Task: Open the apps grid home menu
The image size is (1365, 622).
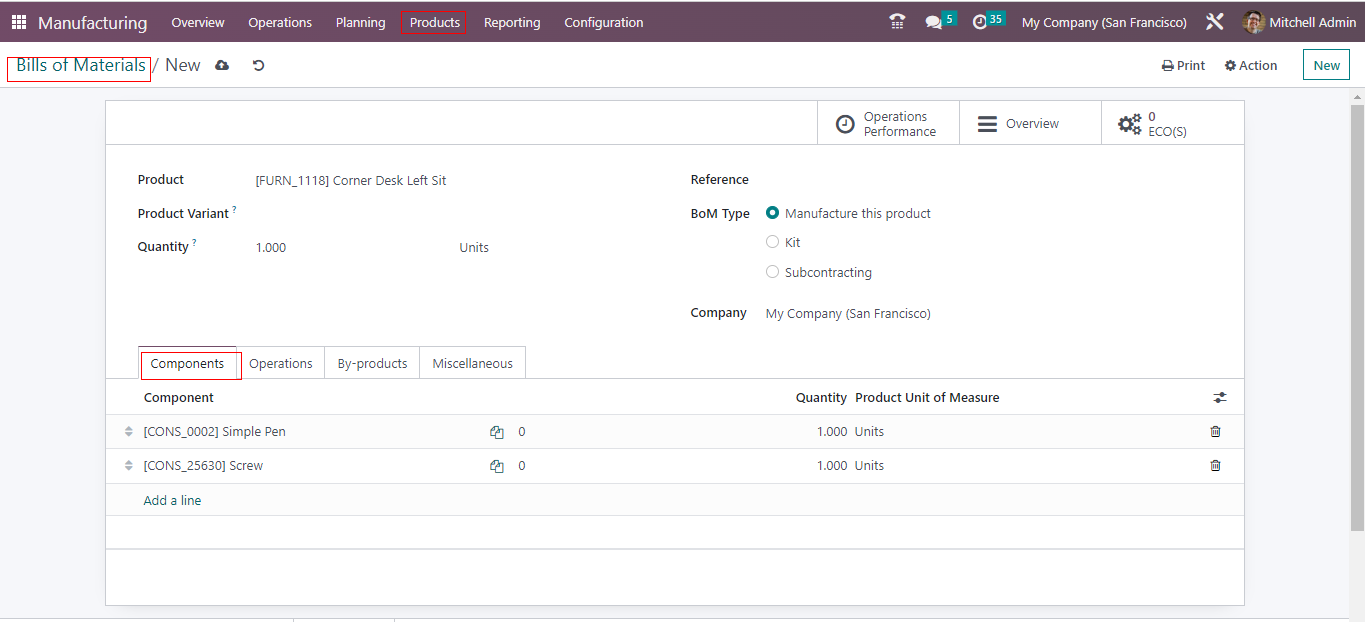Action: pos(19,22)
